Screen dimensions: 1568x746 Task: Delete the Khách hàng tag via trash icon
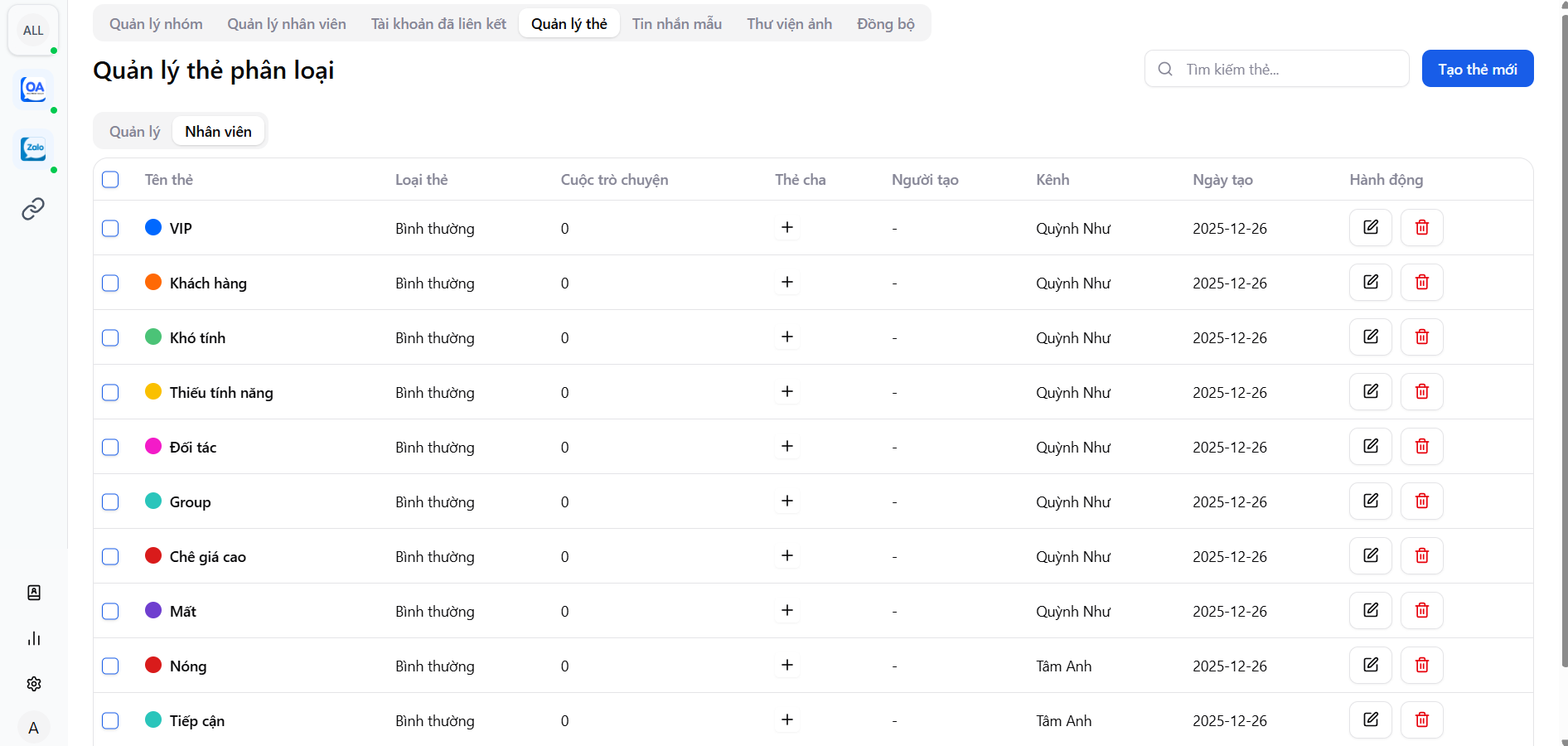coord(1421,283)
